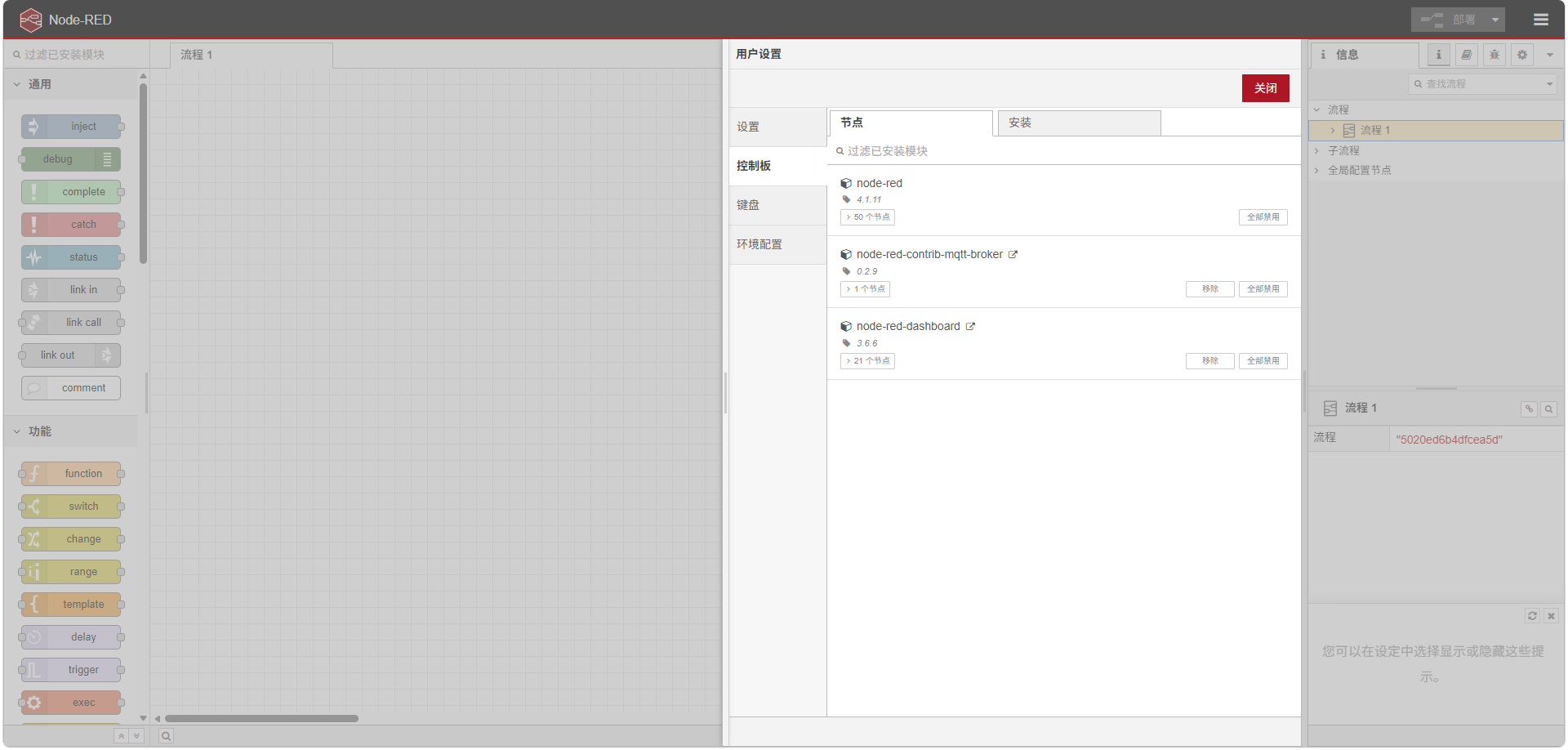Select the link in node
The width and height of the screenshot is (1568, 750).
click(71, 290)
